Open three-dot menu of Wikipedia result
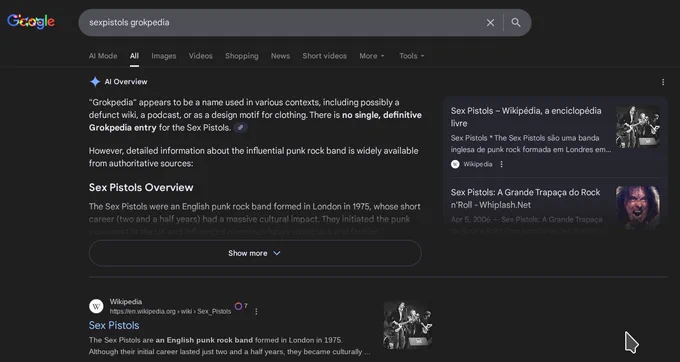680x362 pixels. coord(256,311)
